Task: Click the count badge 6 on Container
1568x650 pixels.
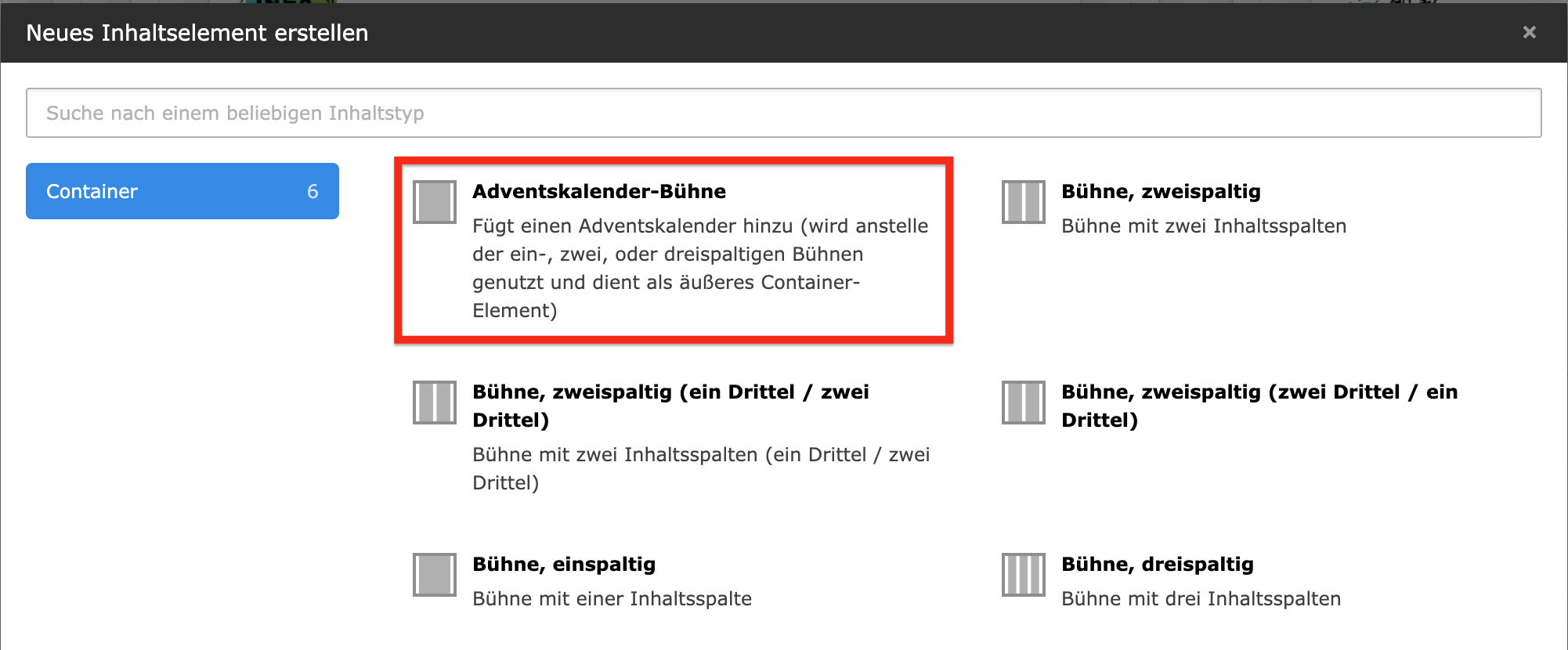Action: (x=313, y=191)
